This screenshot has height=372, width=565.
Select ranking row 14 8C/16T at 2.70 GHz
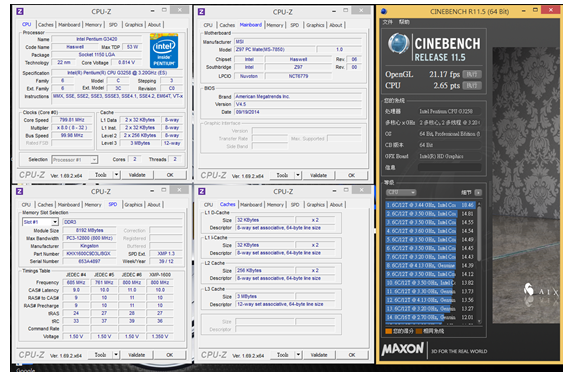430,317
